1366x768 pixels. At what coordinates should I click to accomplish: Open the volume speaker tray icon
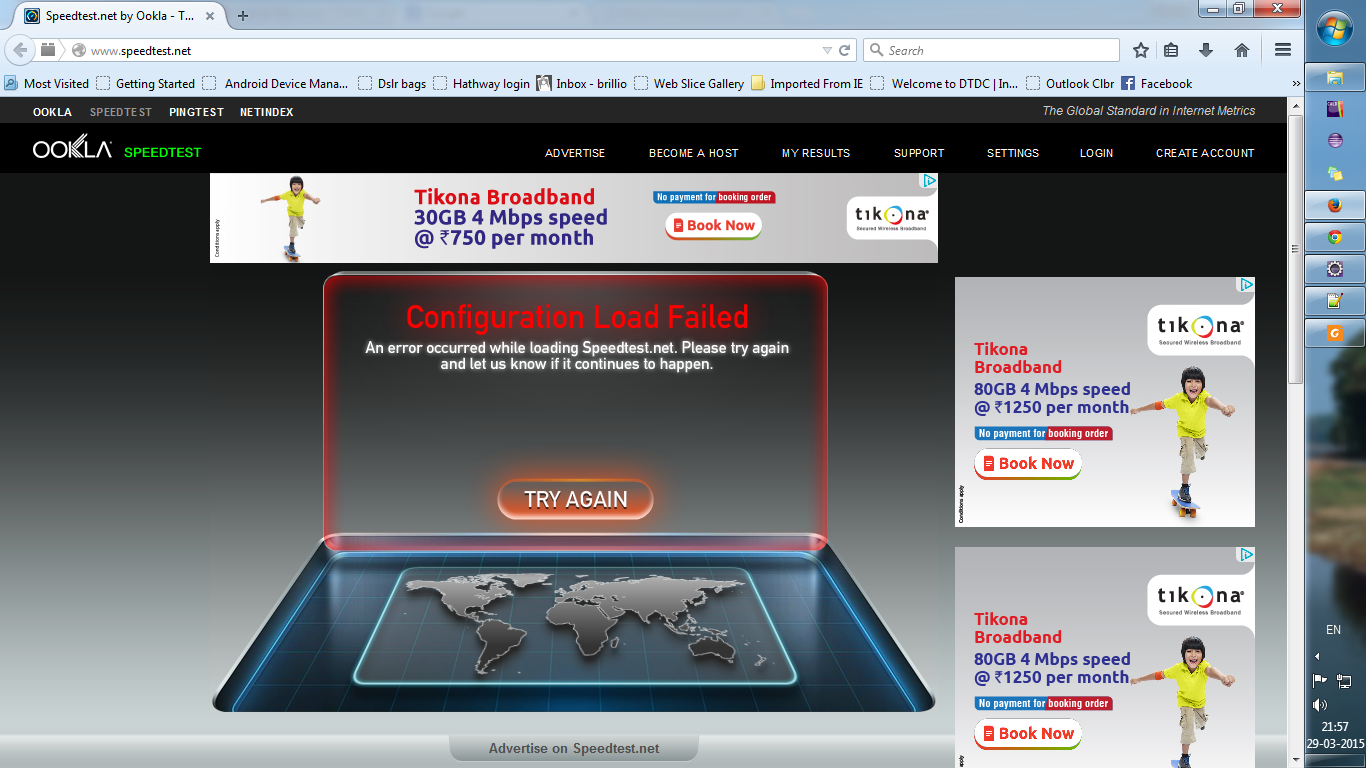point(1320,705)
